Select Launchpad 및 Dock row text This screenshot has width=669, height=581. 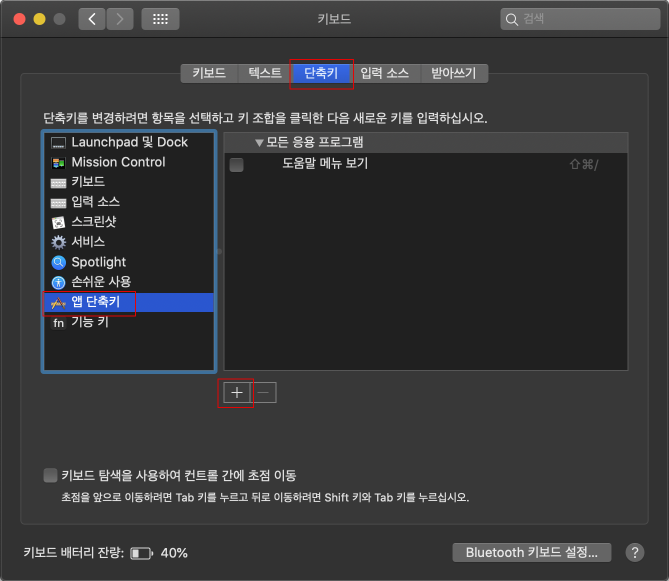click(x=130, y=142)
